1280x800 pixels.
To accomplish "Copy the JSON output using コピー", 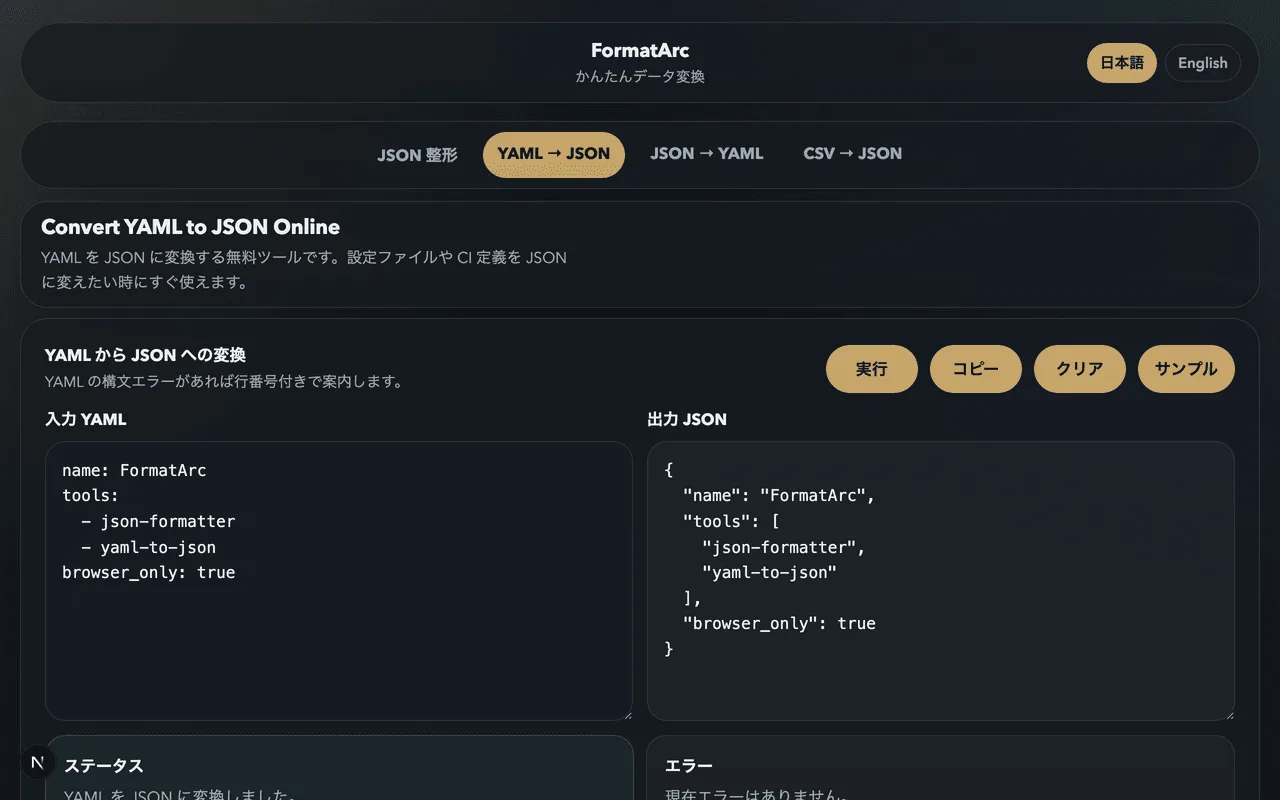I will [x=975, y=369].
